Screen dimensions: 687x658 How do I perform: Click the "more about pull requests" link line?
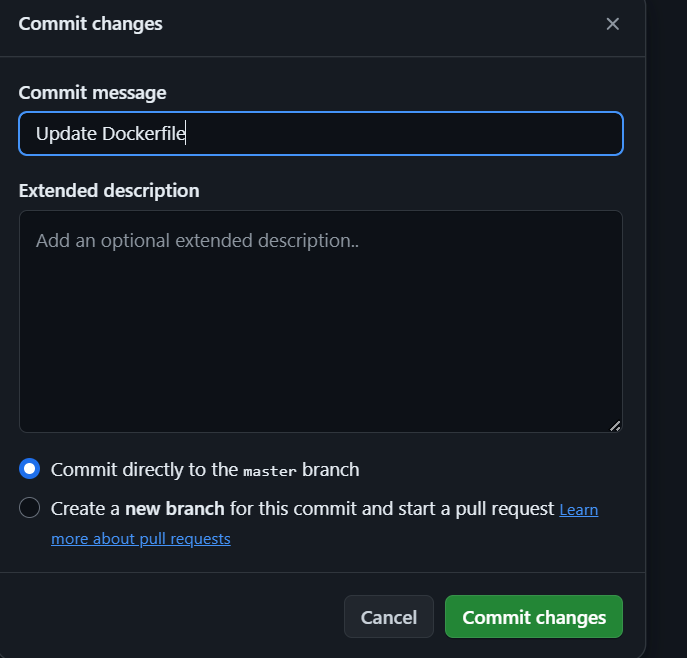pyautogui.click(x=141, y=539)
